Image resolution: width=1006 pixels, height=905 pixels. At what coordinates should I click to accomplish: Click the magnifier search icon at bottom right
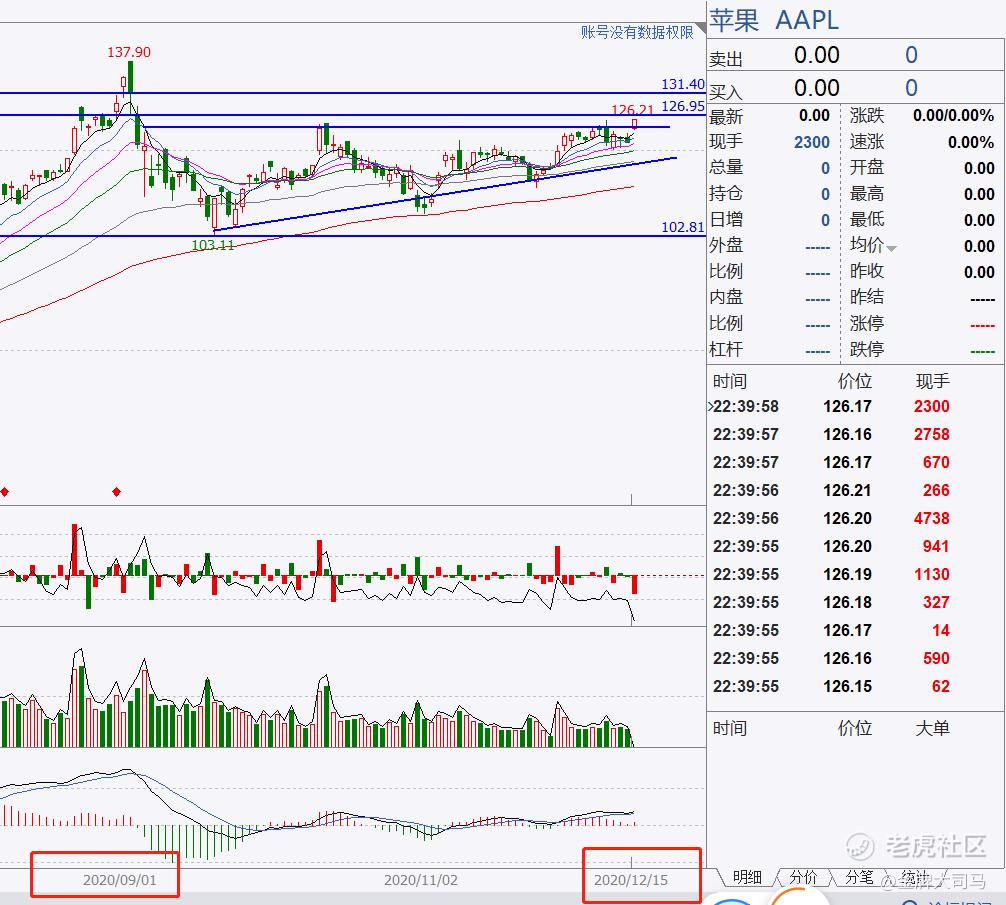pos(910,899)
